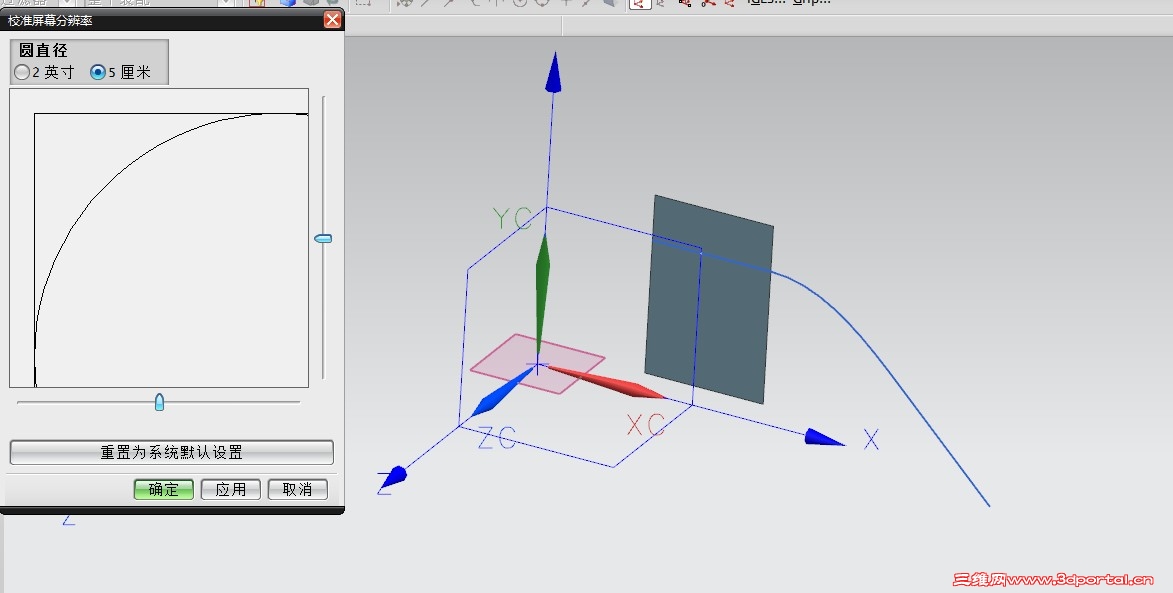Select the 5 厘米 circle diameter option
This screenshot has width=1173, height=593.
(x=120, y=73)
